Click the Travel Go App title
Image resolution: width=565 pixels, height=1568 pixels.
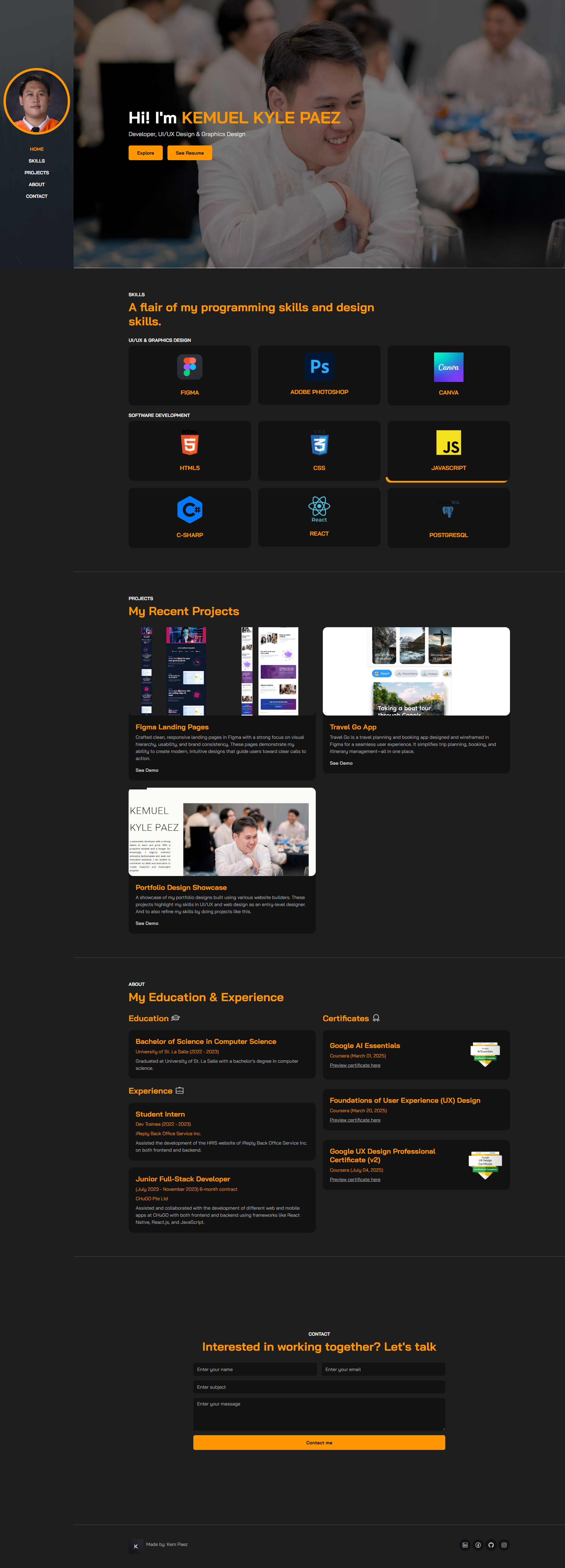pyautogui.click(x=353, y=727)
